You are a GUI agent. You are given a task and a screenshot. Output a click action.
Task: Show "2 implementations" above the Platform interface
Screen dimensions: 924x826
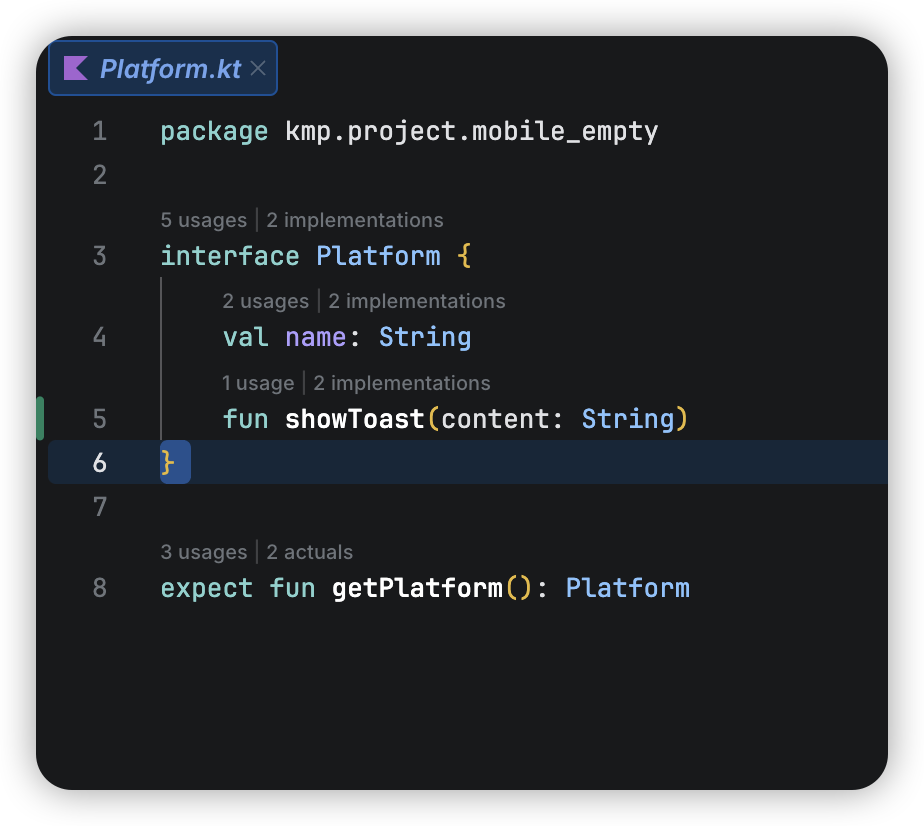tap(355, 220)
